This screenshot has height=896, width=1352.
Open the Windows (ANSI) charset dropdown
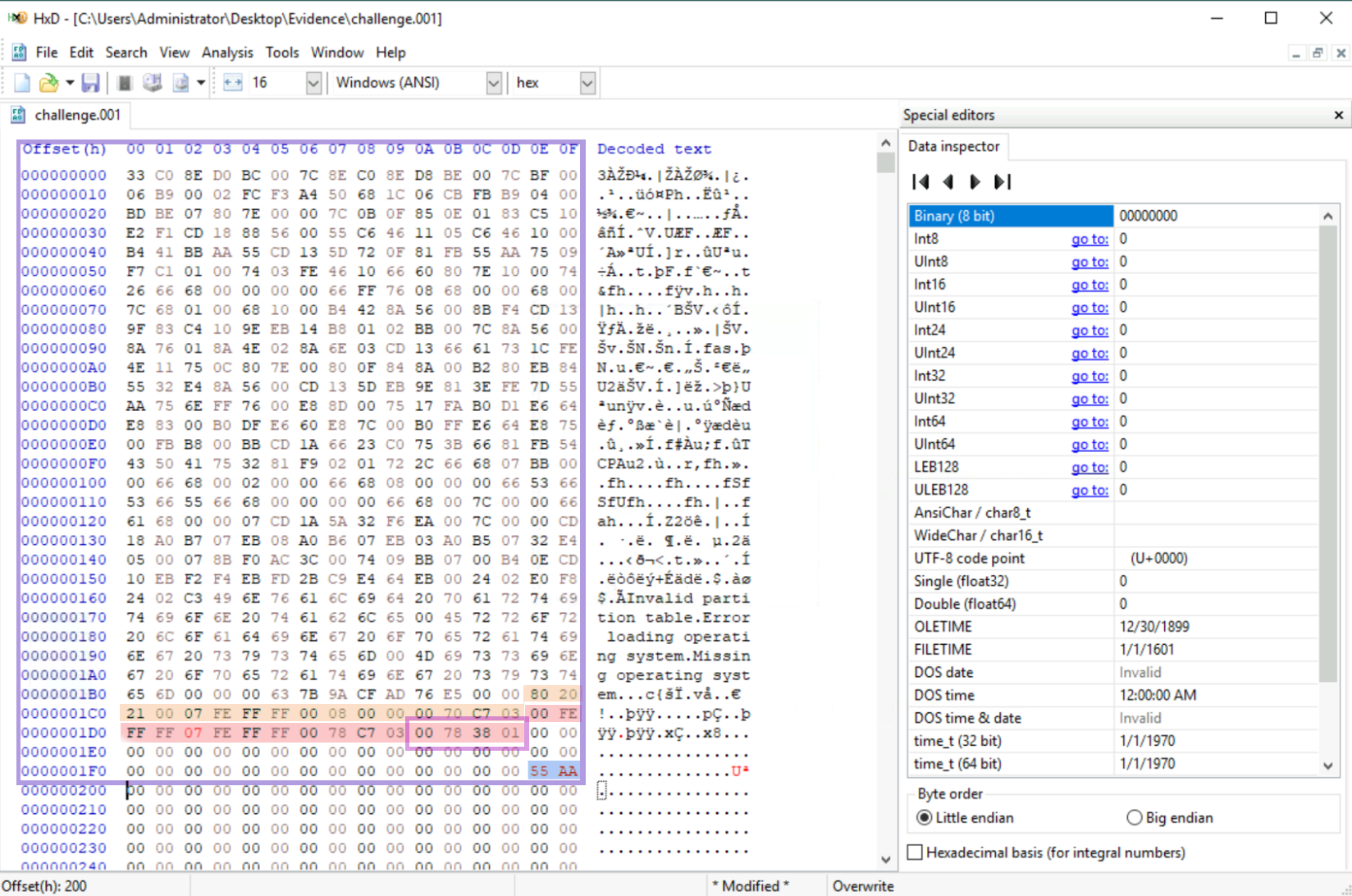click(493, 83)
